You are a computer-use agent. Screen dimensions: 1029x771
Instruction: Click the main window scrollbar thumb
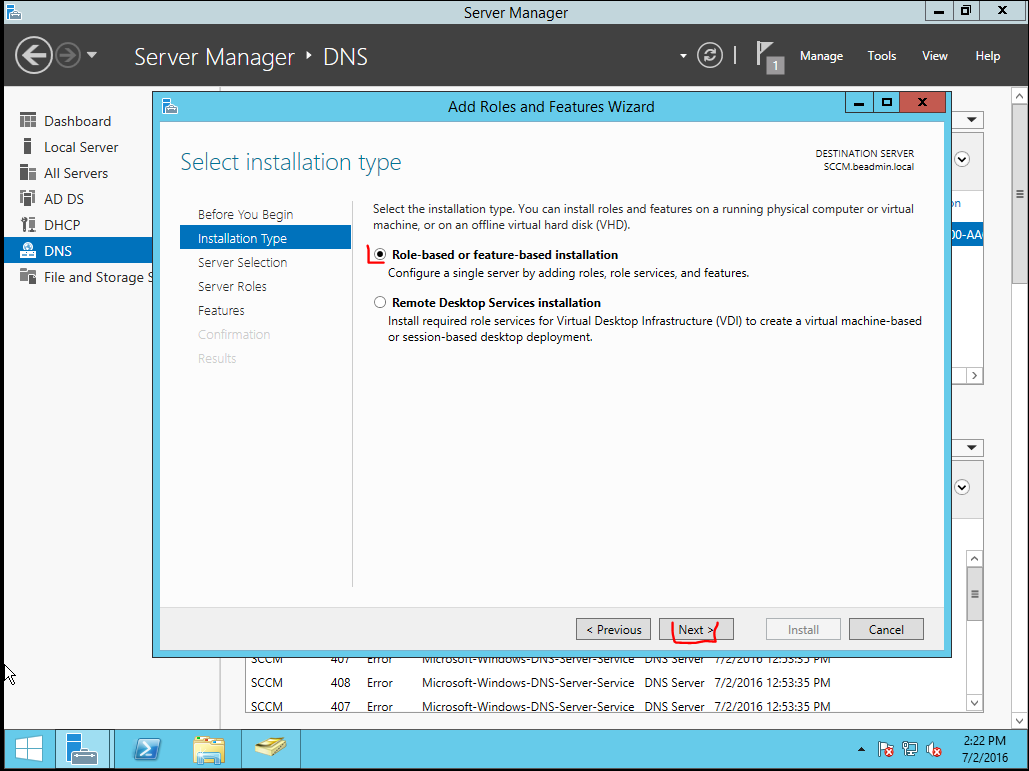pos(1019,194)
